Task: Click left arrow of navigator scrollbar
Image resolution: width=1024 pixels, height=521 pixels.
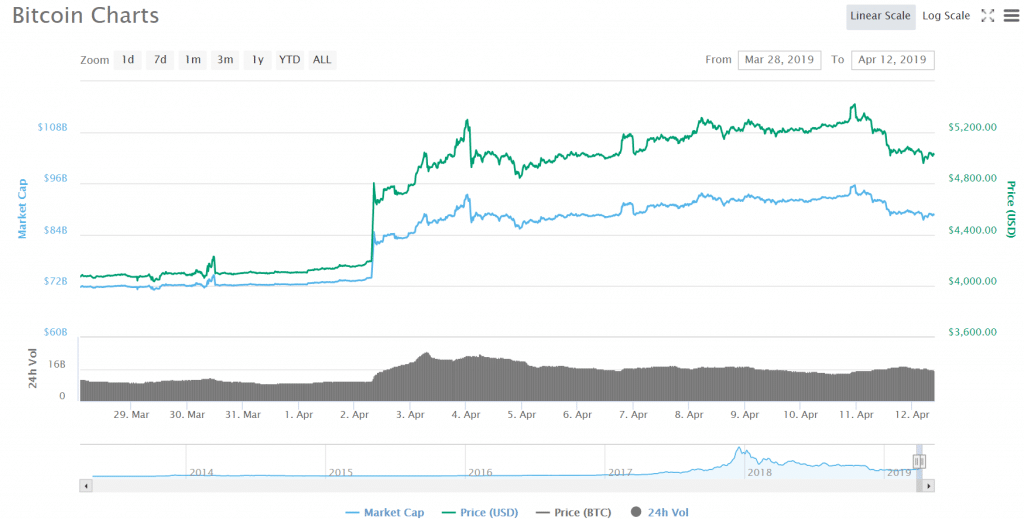Action: (85, 485)
